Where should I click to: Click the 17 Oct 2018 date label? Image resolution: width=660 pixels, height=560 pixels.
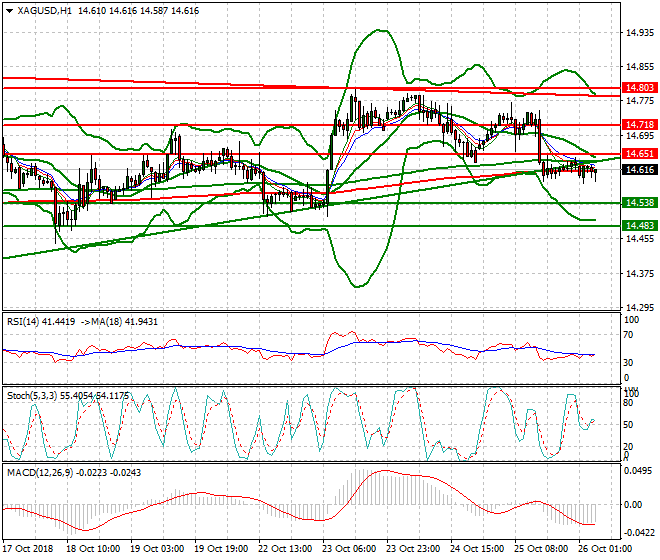(x=28, y=549)
